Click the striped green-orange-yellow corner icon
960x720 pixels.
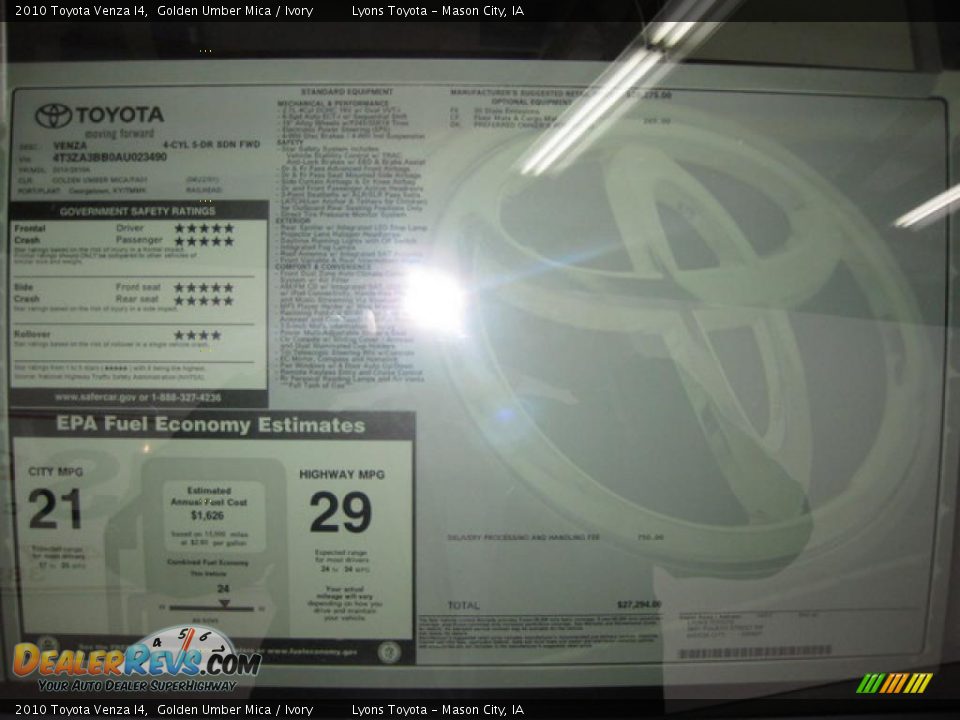894,683
